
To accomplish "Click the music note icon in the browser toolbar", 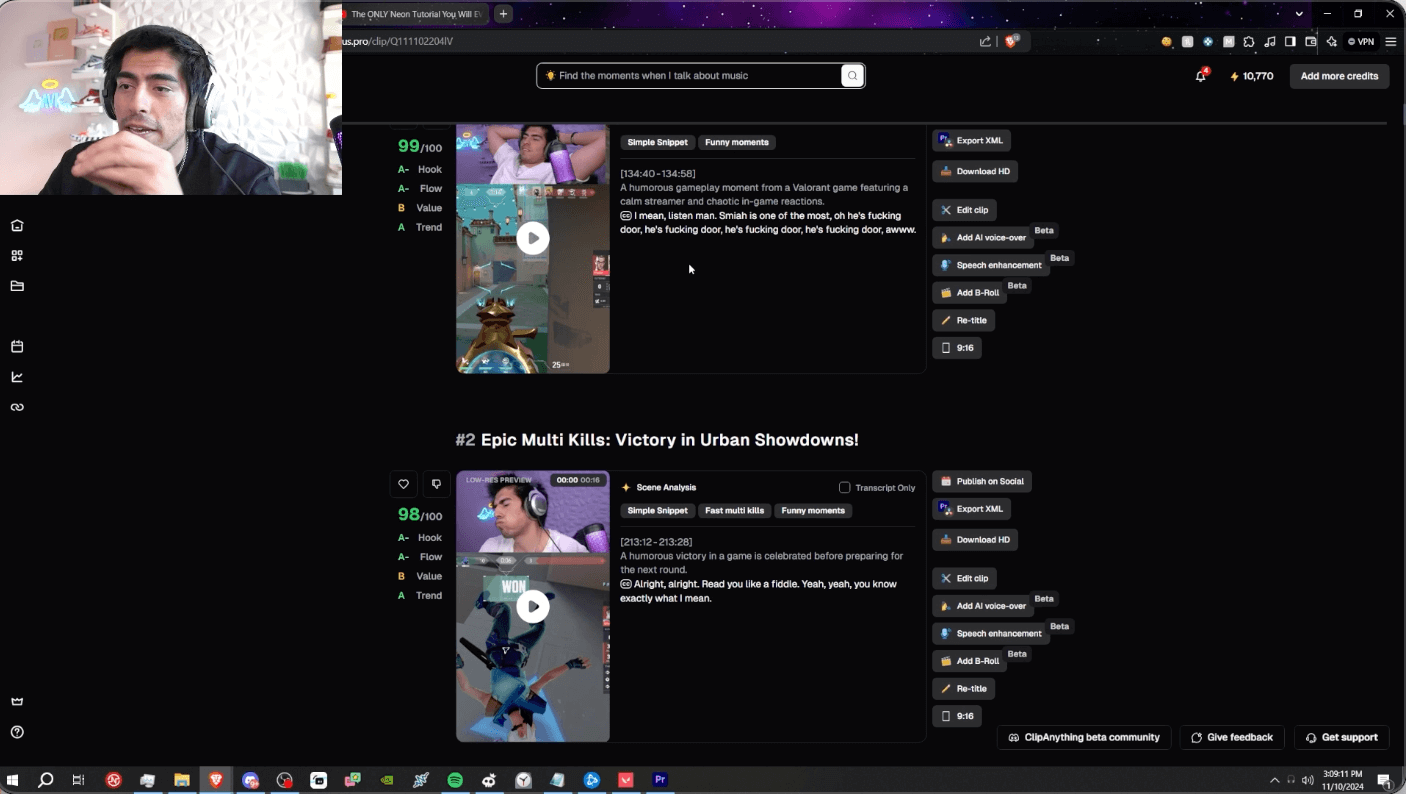I will coord(1270,42).
